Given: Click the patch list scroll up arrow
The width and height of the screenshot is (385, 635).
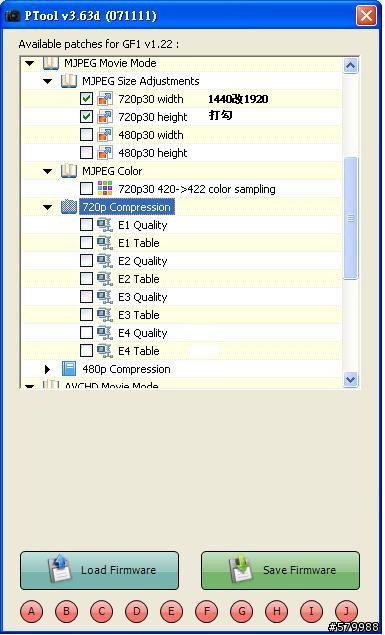Looking at the screenshot, I should click(350, 65).
